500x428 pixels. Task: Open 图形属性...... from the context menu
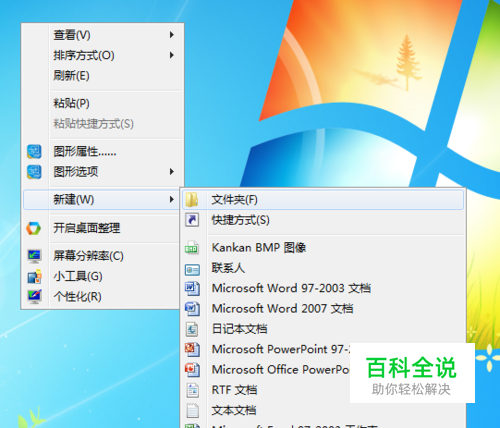coord(103,152)
